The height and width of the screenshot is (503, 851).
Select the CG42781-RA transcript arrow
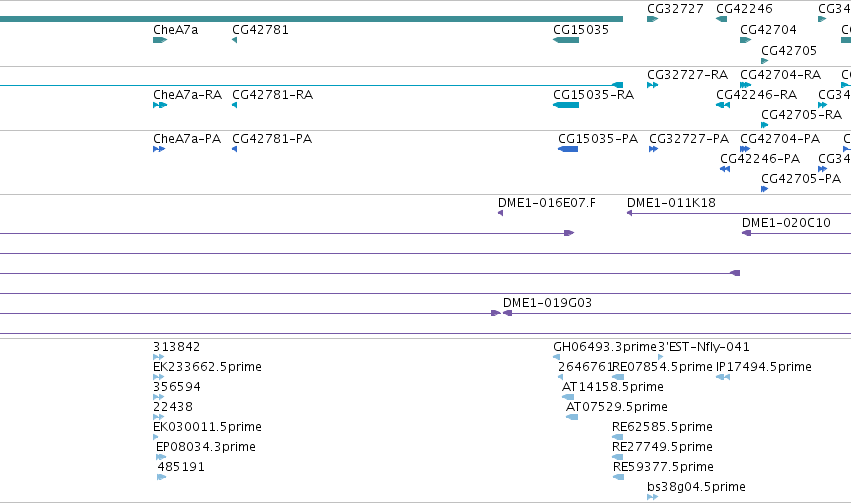[234, 105]
